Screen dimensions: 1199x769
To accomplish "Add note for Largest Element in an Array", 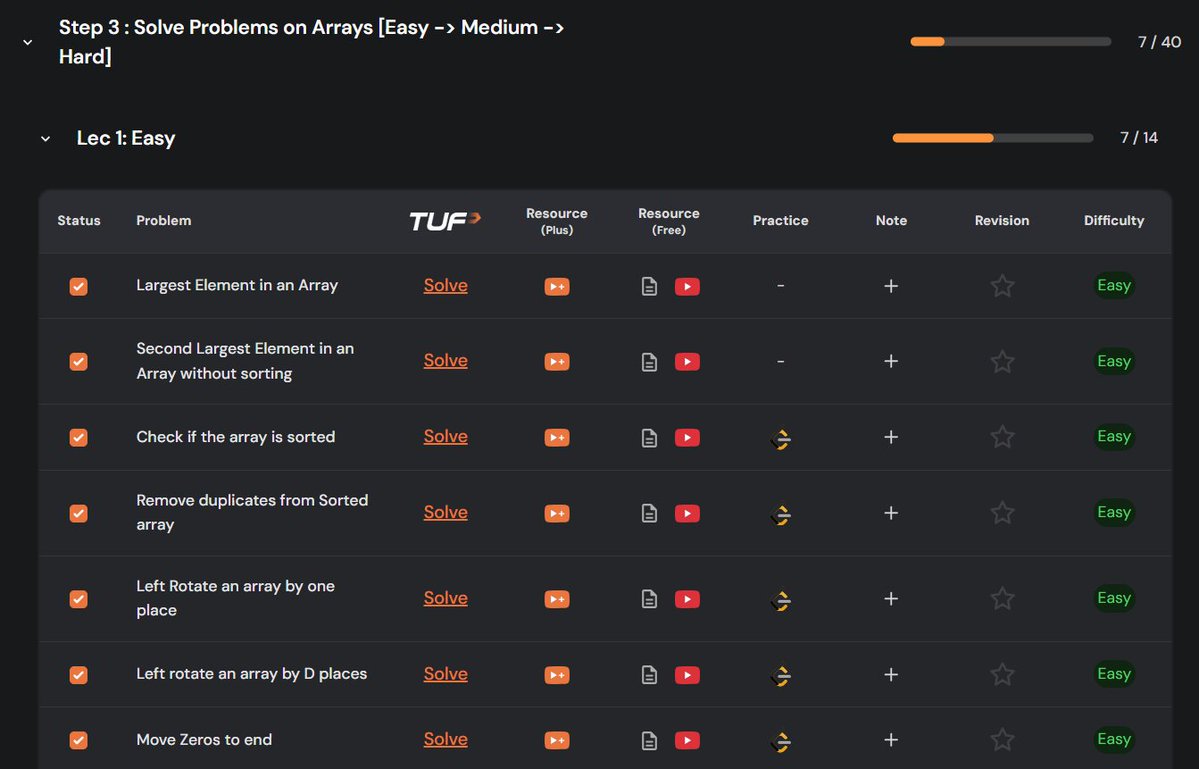I will click(x=891, y=286).
